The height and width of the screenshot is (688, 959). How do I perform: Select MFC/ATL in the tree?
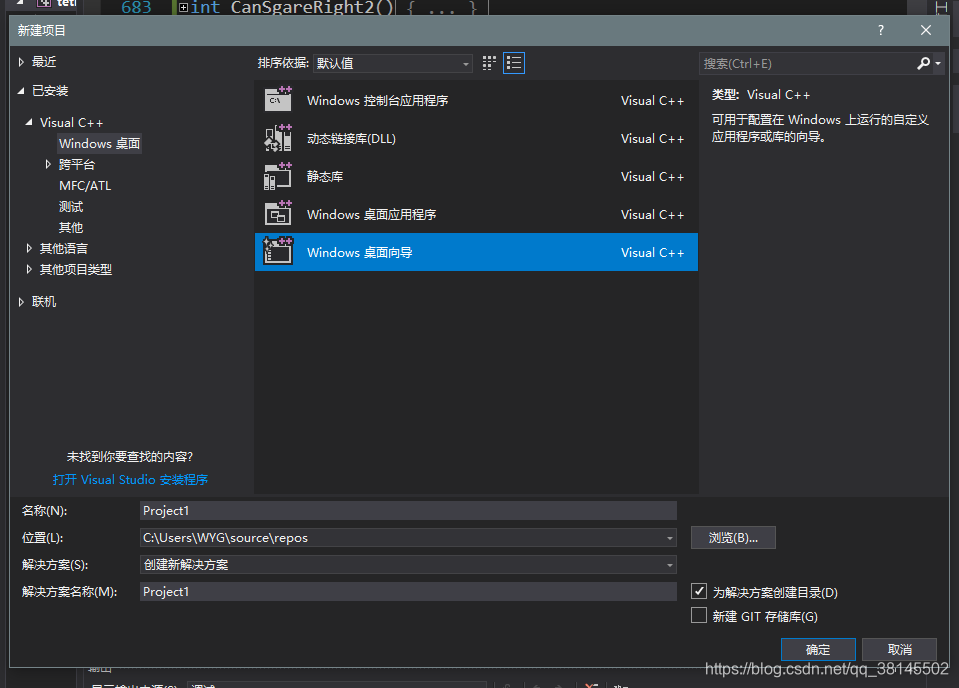tap(85, 185)
